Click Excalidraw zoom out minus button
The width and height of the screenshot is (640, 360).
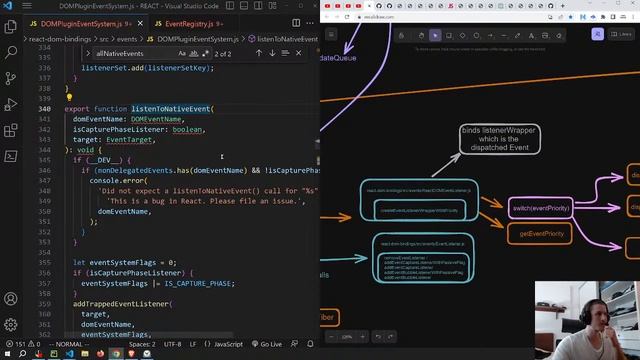pyautogui.click(x=331, y=337)
